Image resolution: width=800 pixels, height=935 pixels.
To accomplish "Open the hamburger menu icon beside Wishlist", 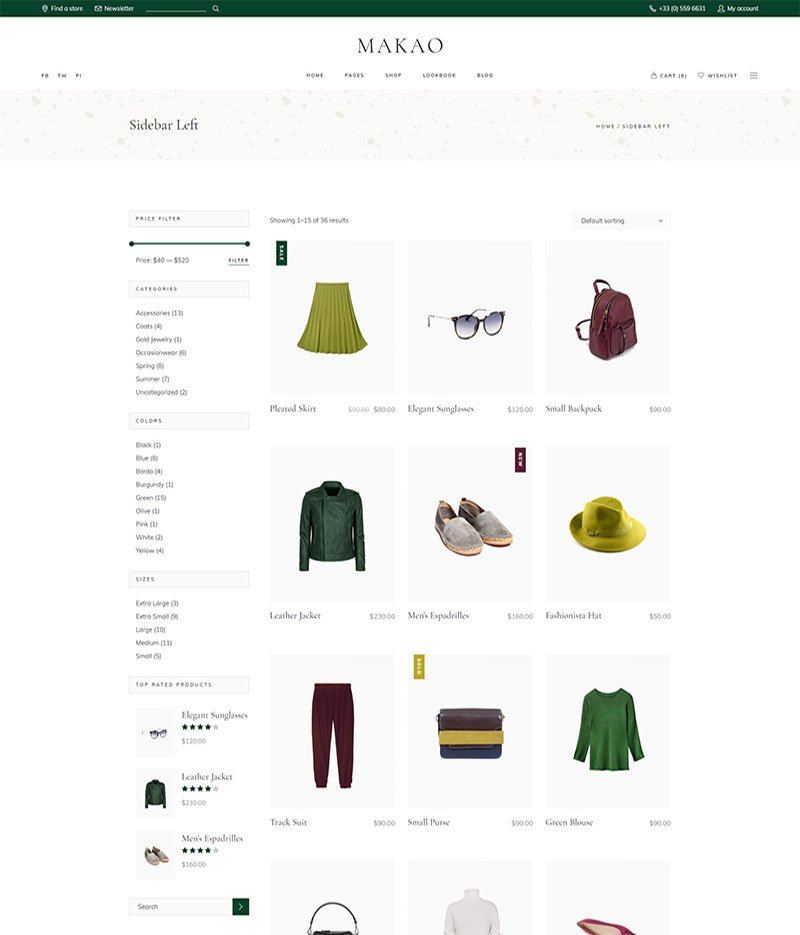I will point(754,76).
